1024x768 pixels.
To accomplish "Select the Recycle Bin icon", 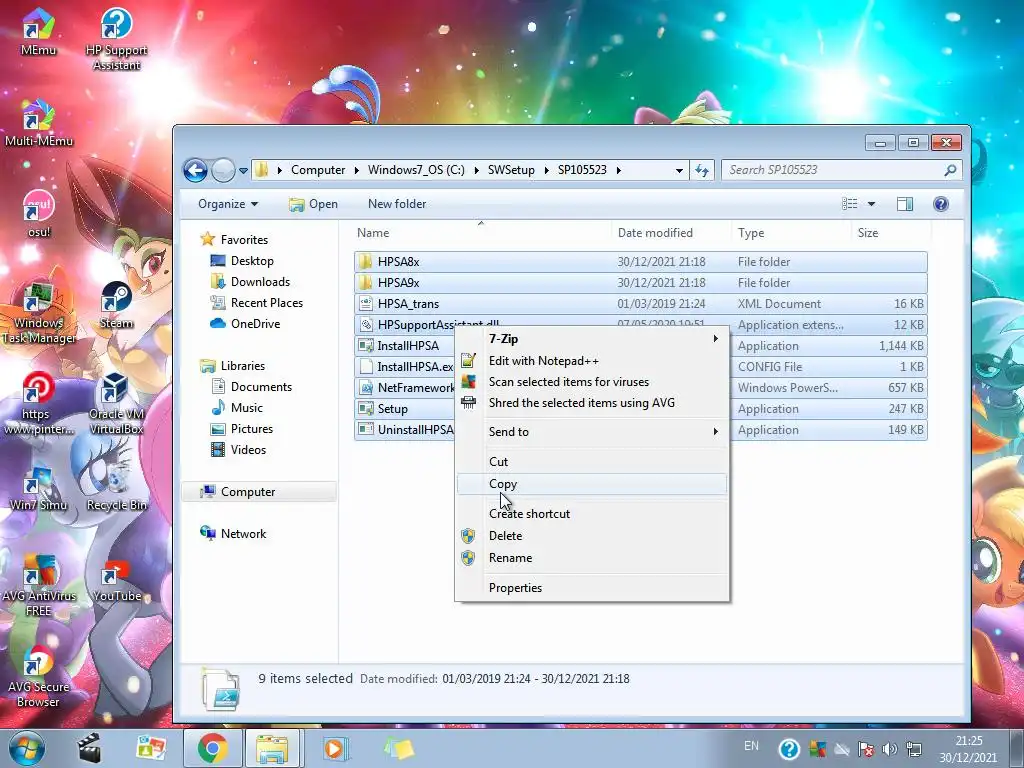I will [116, 487].
